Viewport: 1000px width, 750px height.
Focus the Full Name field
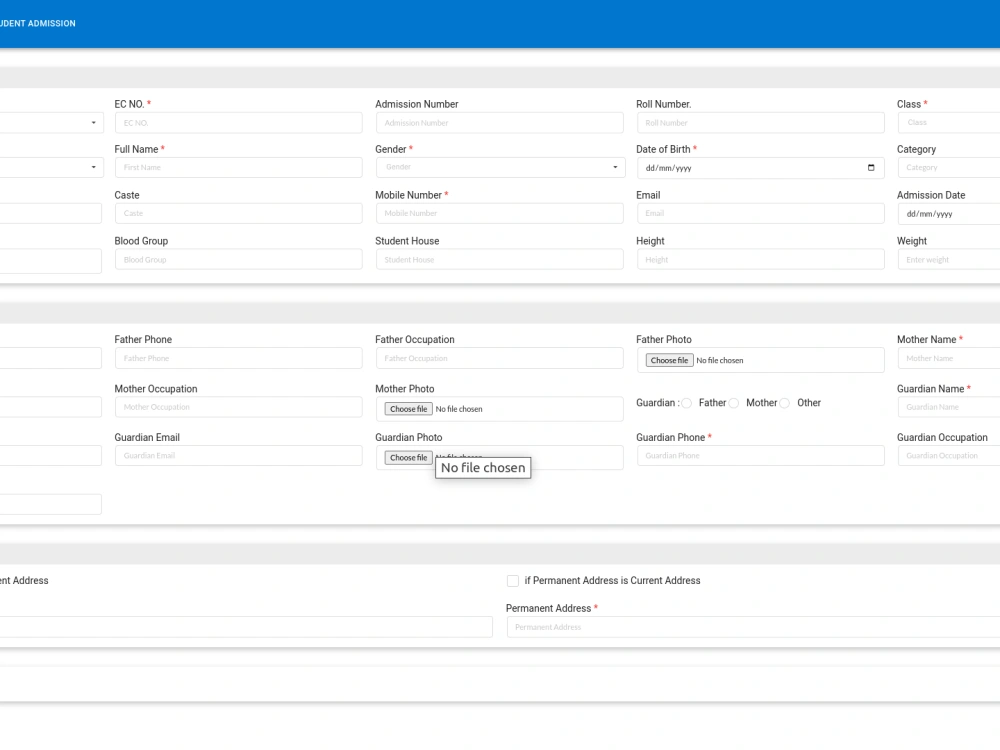(239, 167)
